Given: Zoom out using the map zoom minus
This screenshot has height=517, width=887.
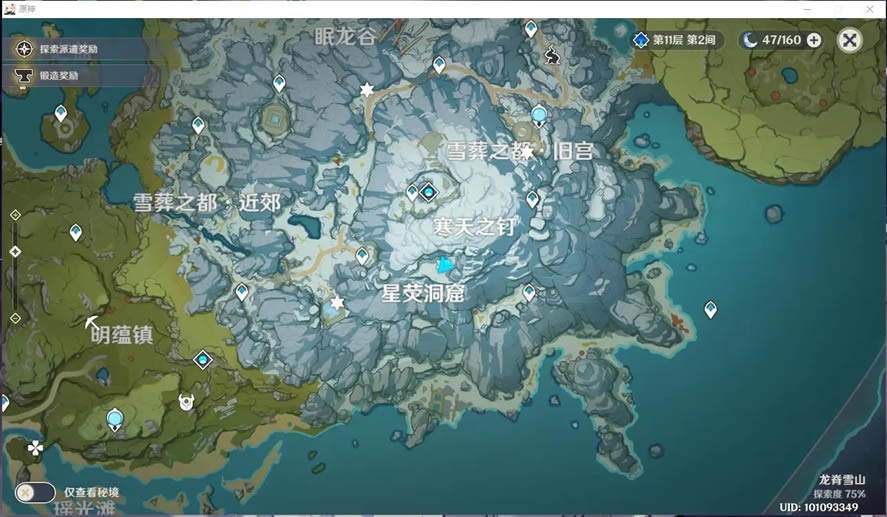Looking at the screenshot, I should 15,318.
